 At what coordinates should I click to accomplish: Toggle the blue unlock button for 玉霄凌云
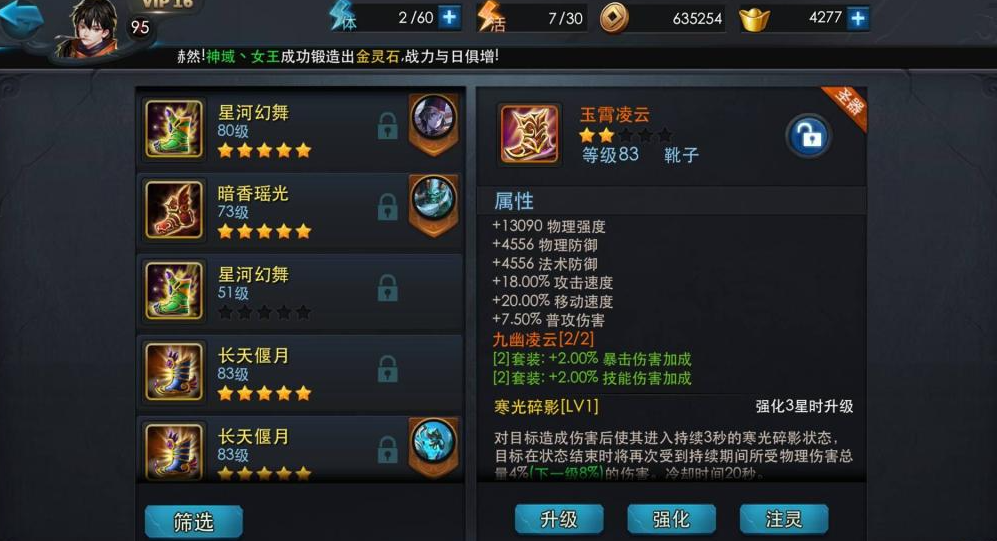tap(808, 136)
